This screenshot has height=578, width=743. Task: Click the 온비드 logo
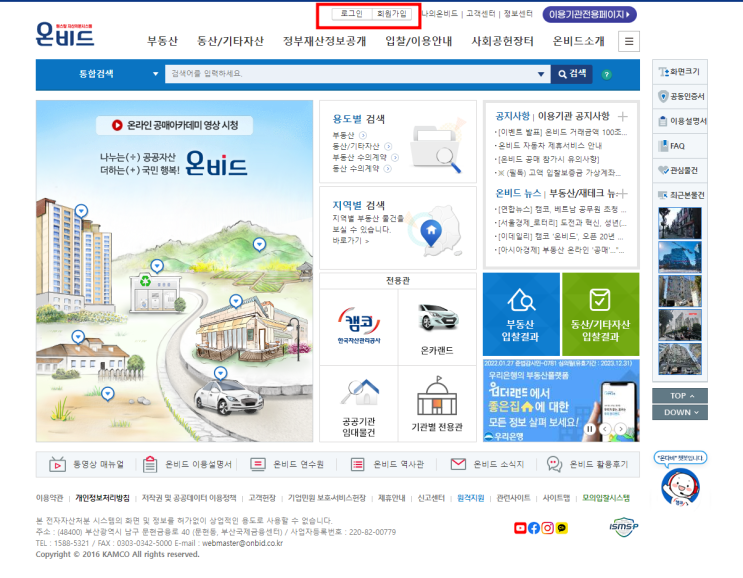65,35
